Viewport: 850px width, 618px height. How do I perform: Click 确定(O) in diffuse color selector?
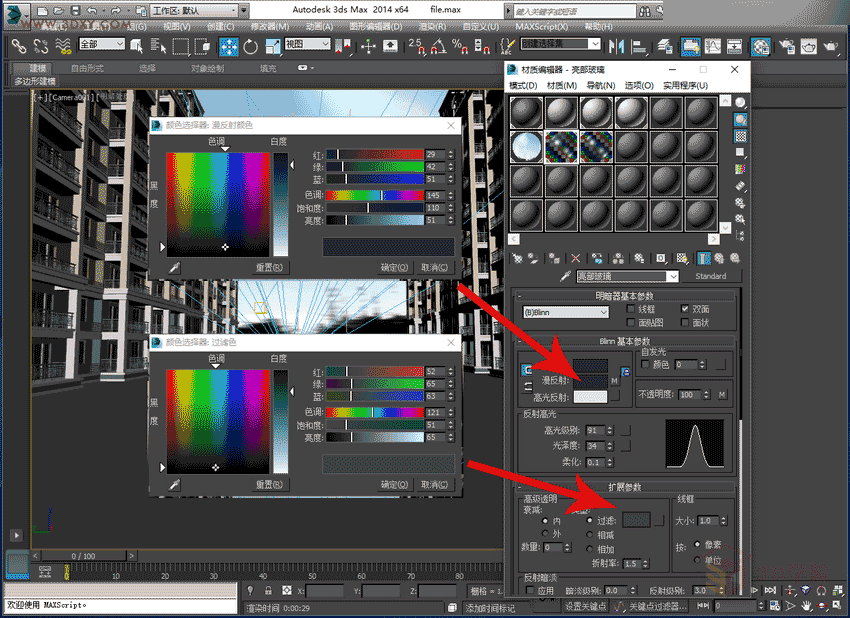pyautogui.click(x=394, y=267)
